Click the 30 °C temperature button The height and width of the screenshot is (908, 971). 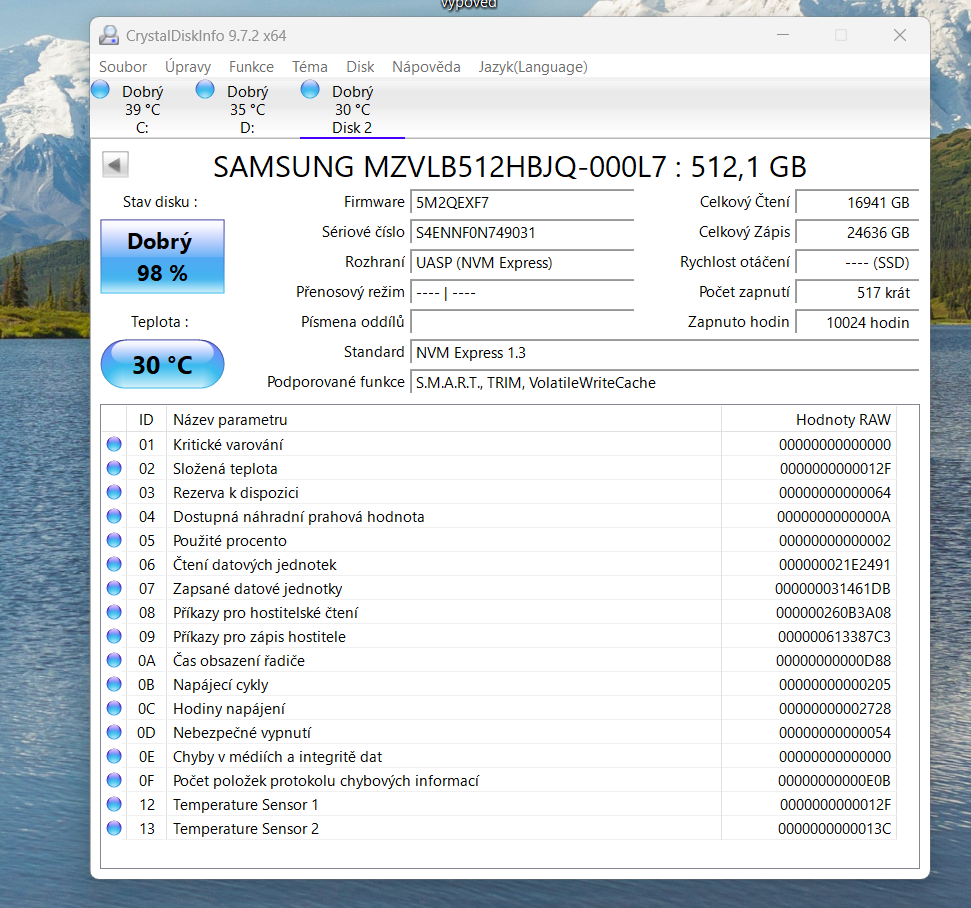(162, 364)
